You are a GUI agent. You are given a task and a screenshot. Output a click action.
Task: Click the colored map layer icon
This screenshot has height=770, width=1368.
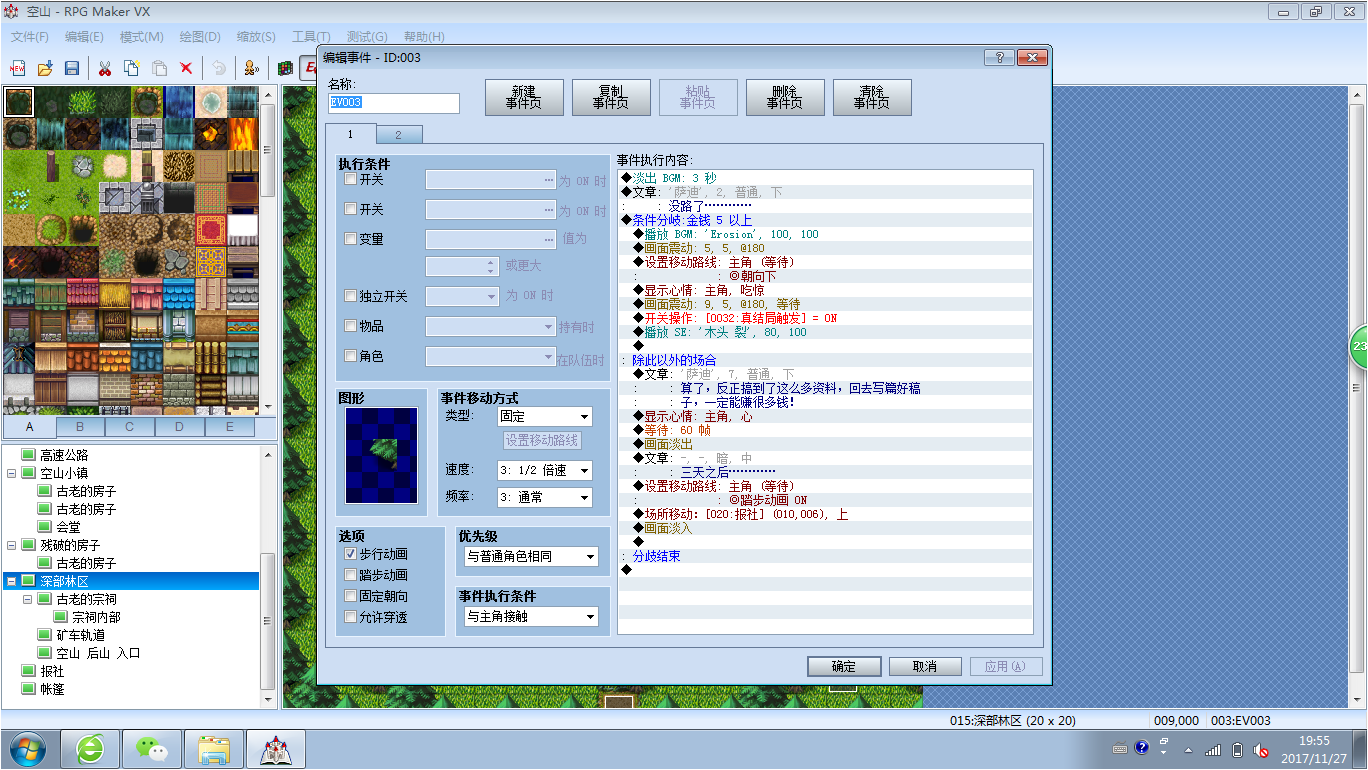tap(286, 68)
